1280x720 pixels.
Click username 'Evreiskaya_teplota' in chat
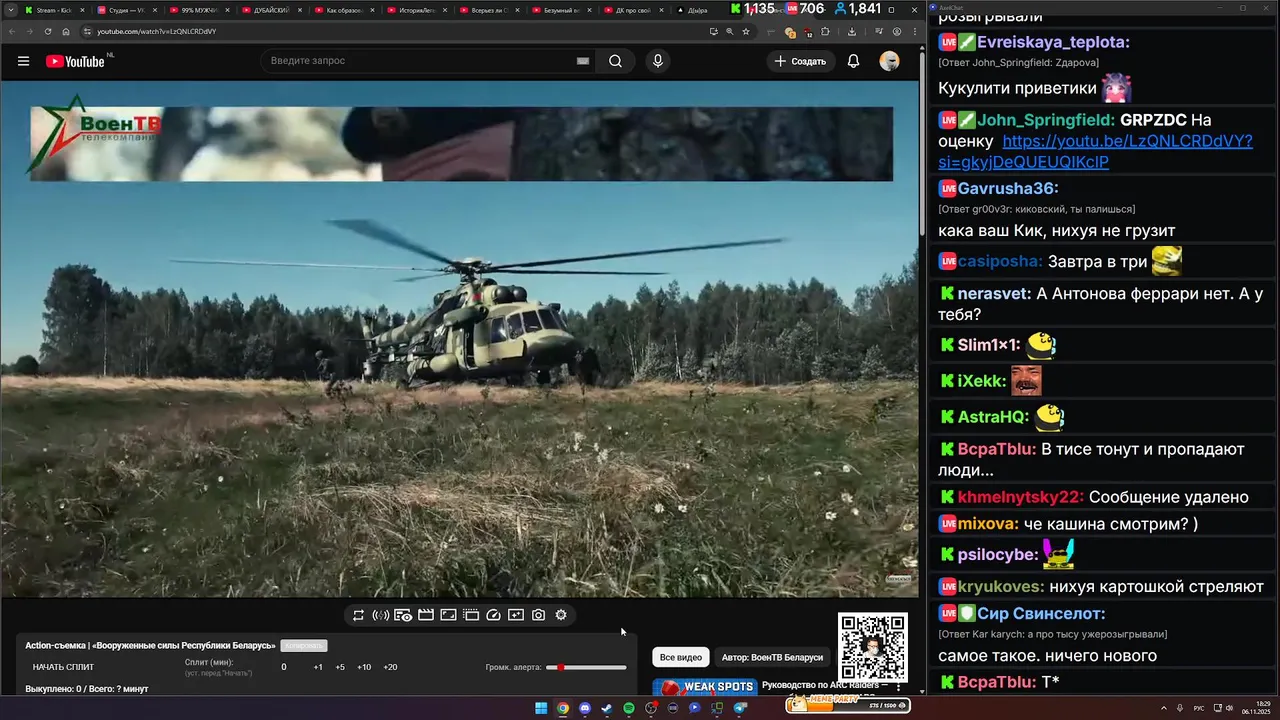click(1053, 42)
